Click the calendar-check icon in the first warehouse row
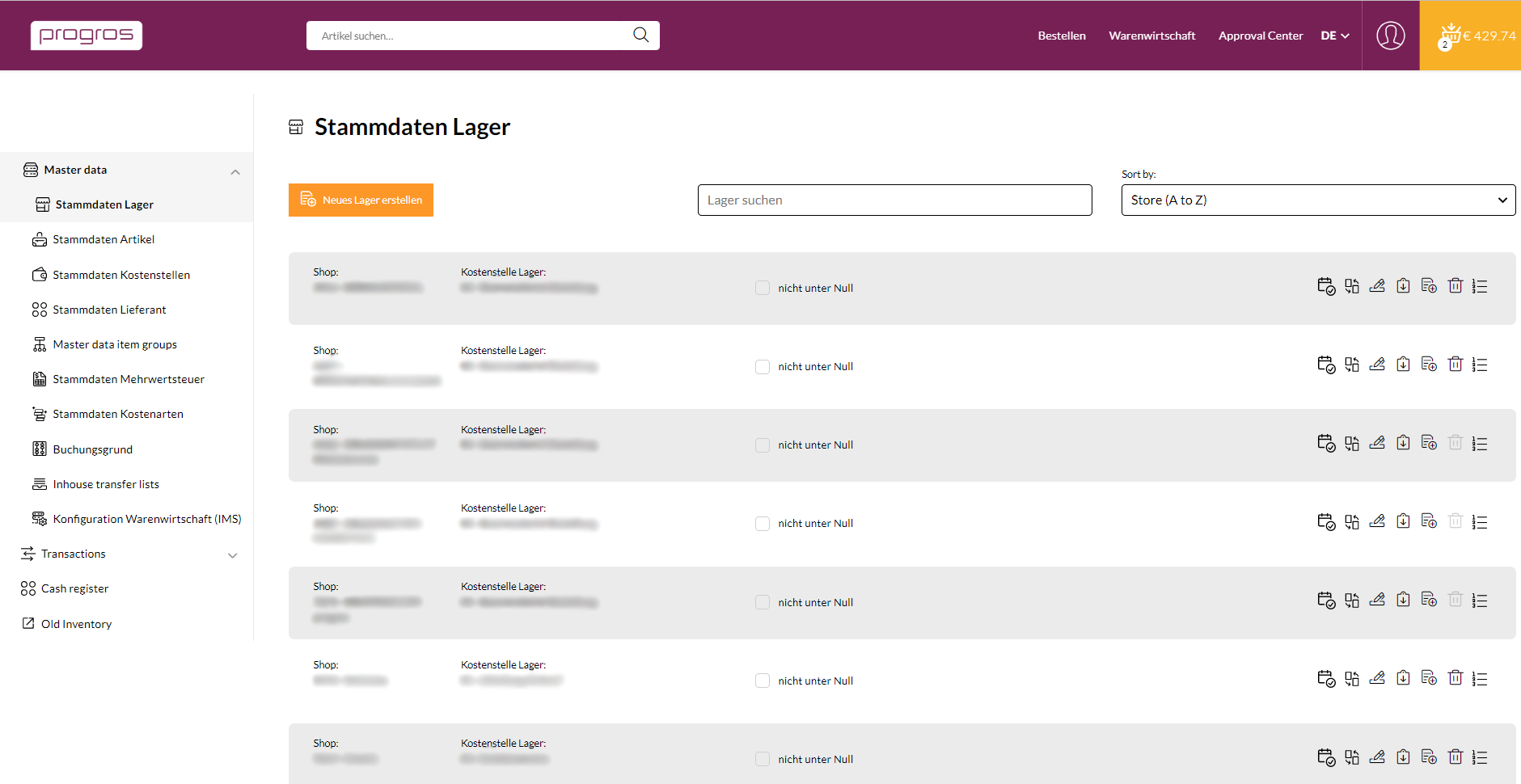This screenshot has width=1521, height=784. (1326, 286)
